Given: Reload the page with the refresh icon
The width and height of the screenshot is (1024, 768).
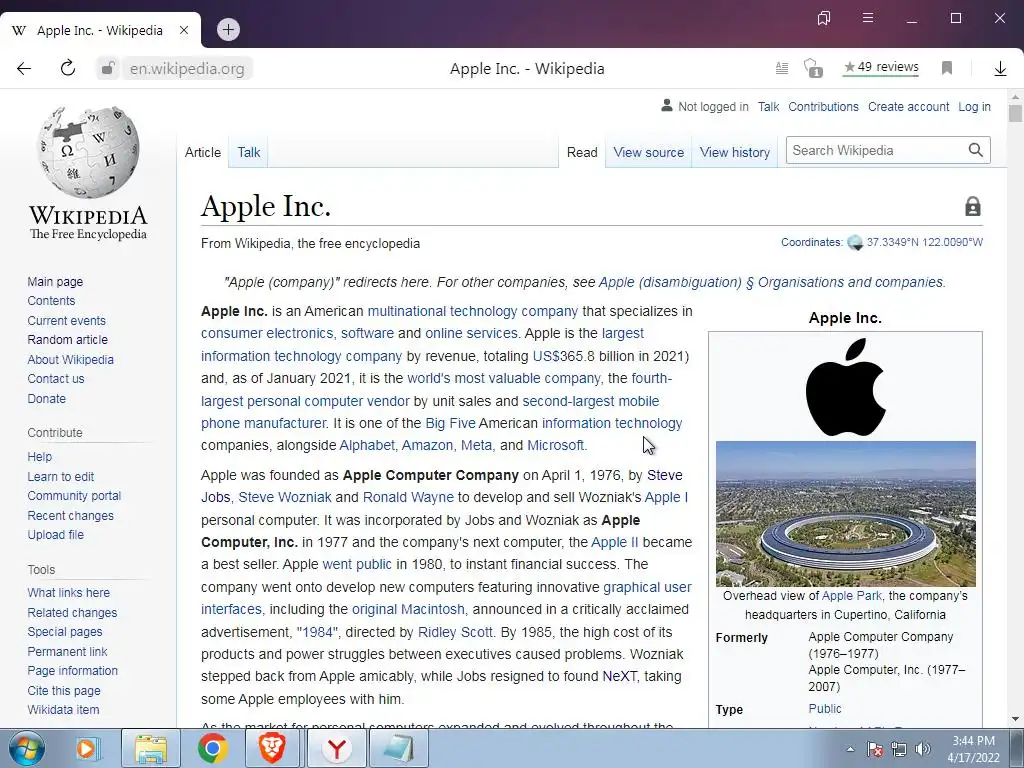Looking at the screenshot, I should point(68,68).
